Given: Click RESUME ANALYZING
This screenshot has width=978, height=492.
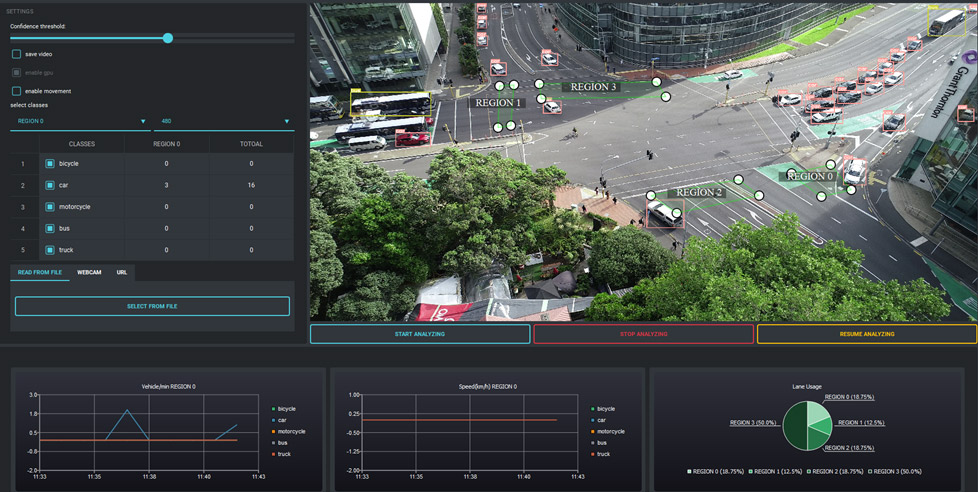Looking at the screenshot, I should (x=867, y=334).
